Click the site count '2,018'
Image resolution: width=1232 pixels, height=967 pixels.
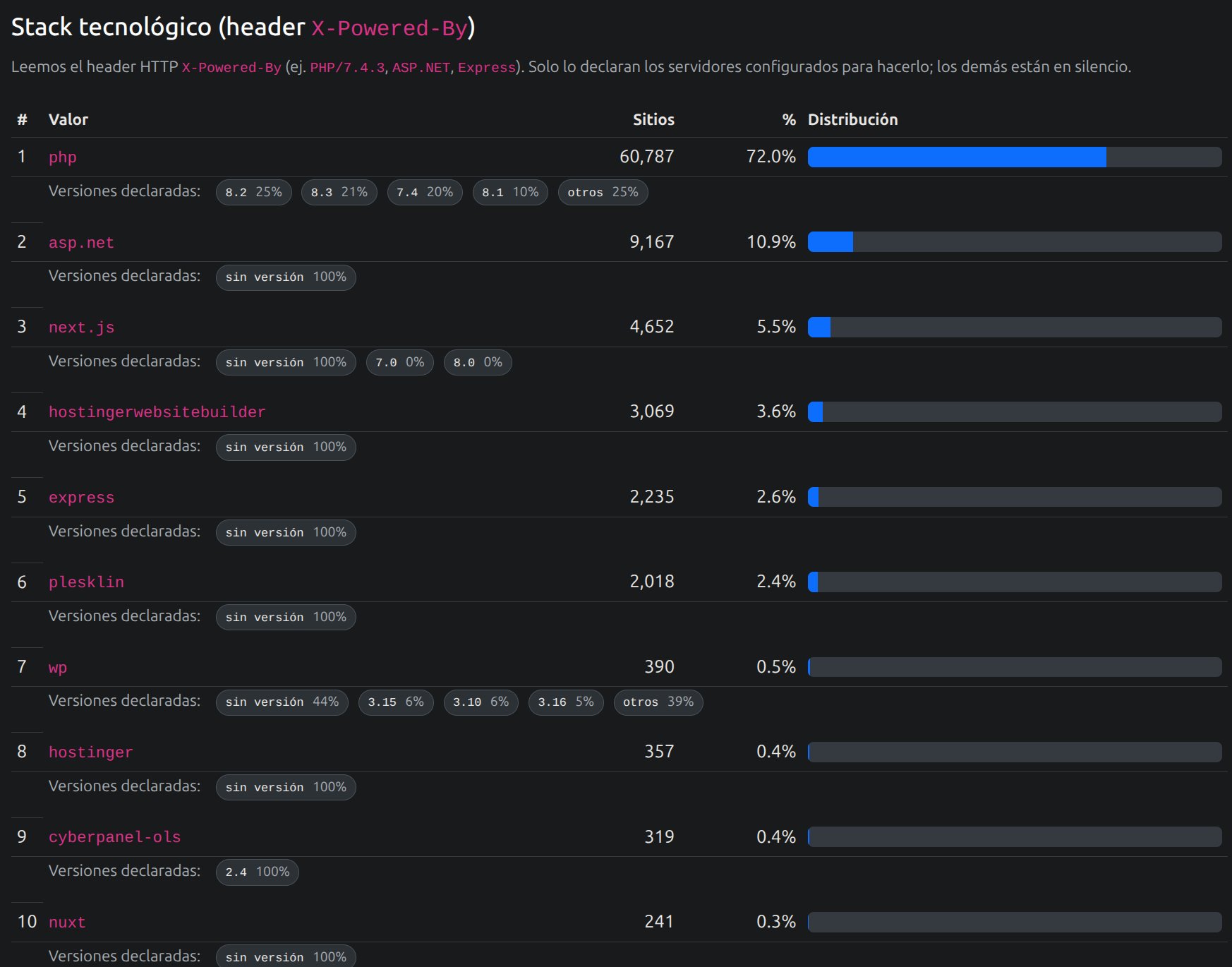click(652, 582)
